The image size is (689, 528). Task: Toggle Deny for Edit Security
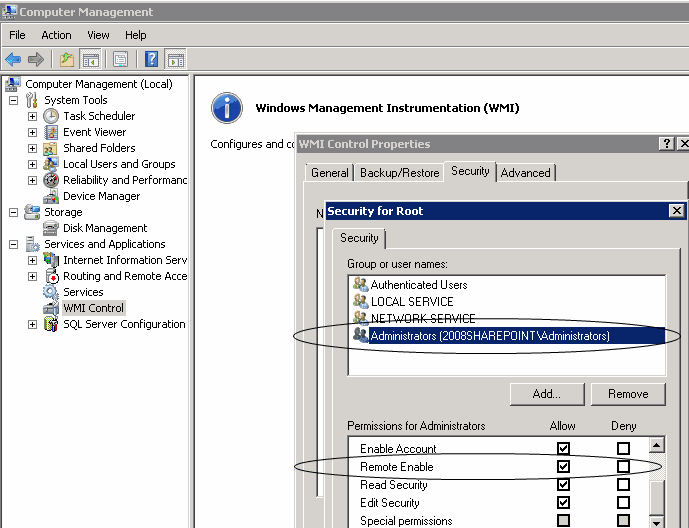[x=623, y=503]
